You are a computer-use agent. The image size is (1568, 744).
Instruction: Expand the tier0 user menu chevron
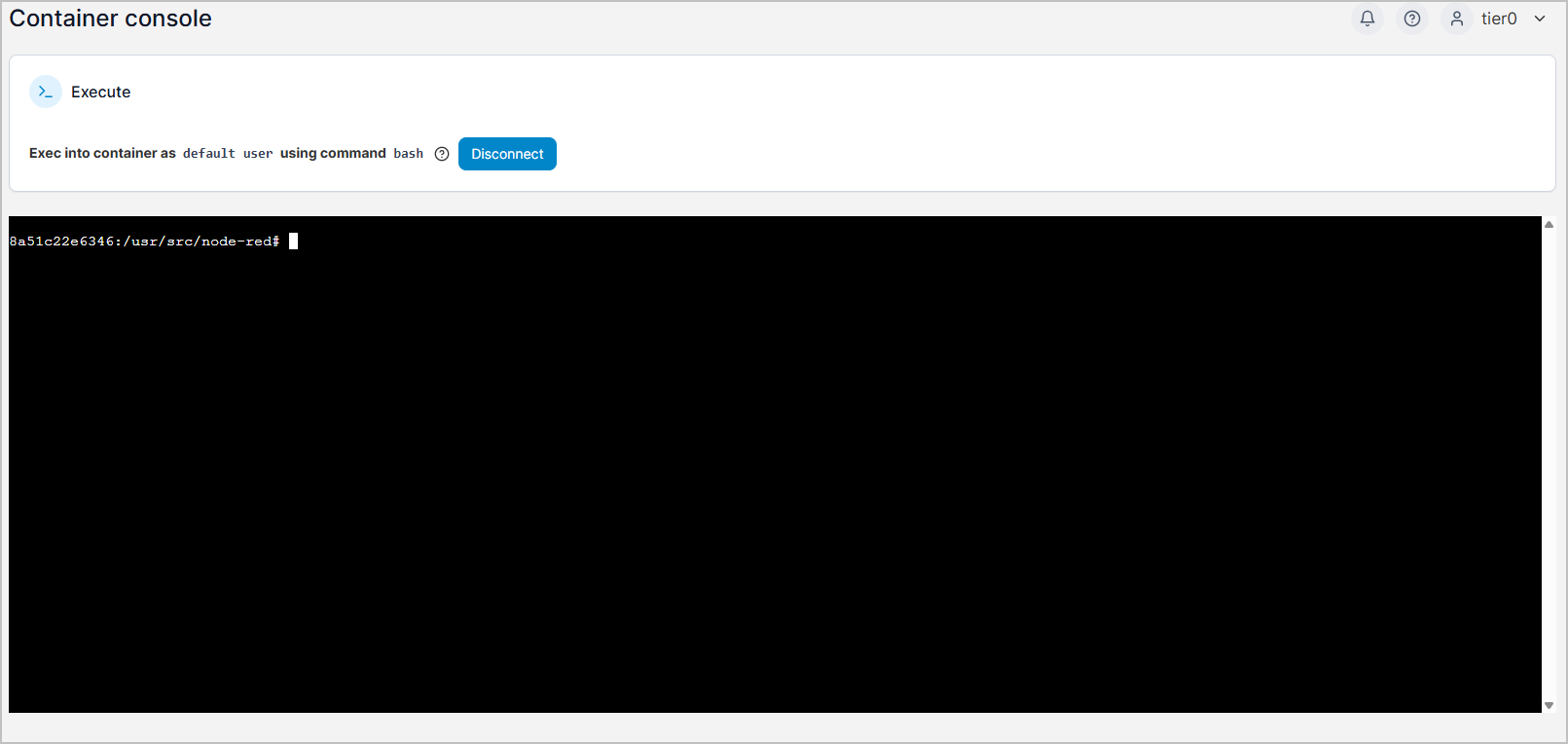(x=1540, y=19)
